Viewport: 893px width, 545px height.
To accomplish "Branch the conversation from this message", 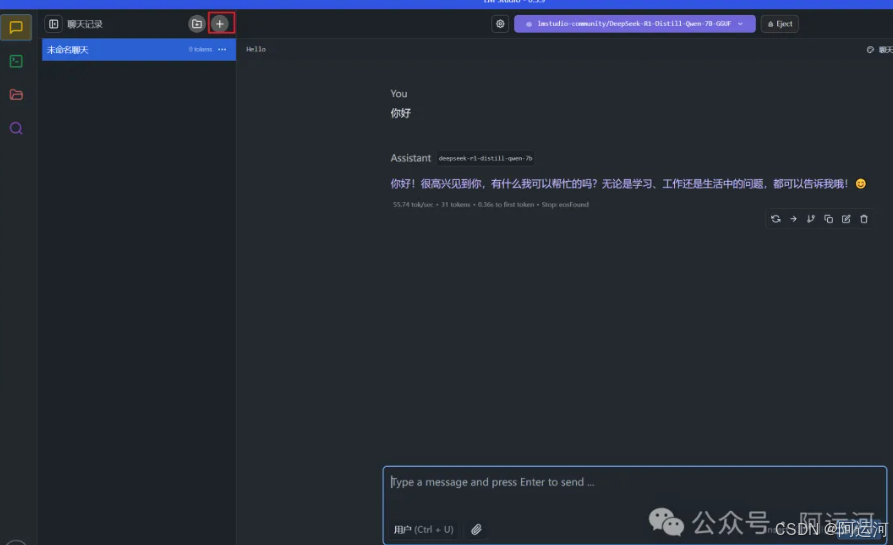I will click(811, 219).
